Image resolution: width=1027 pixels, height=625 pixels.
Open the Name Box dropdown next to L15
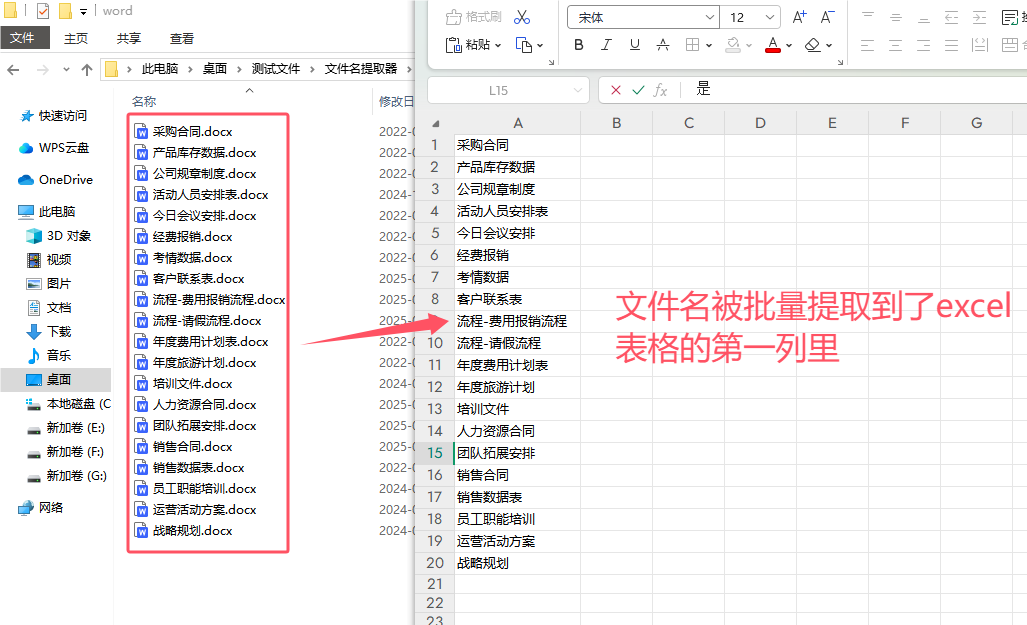(578, 90)
